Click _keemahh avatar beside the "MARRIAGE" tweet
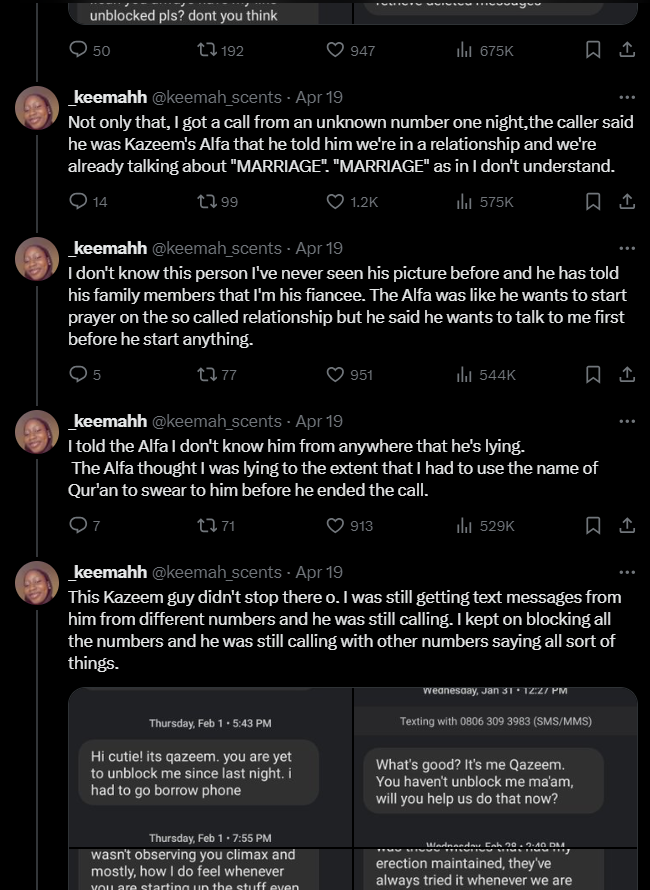This screenshot has height=890, width=650. [37, 108]
